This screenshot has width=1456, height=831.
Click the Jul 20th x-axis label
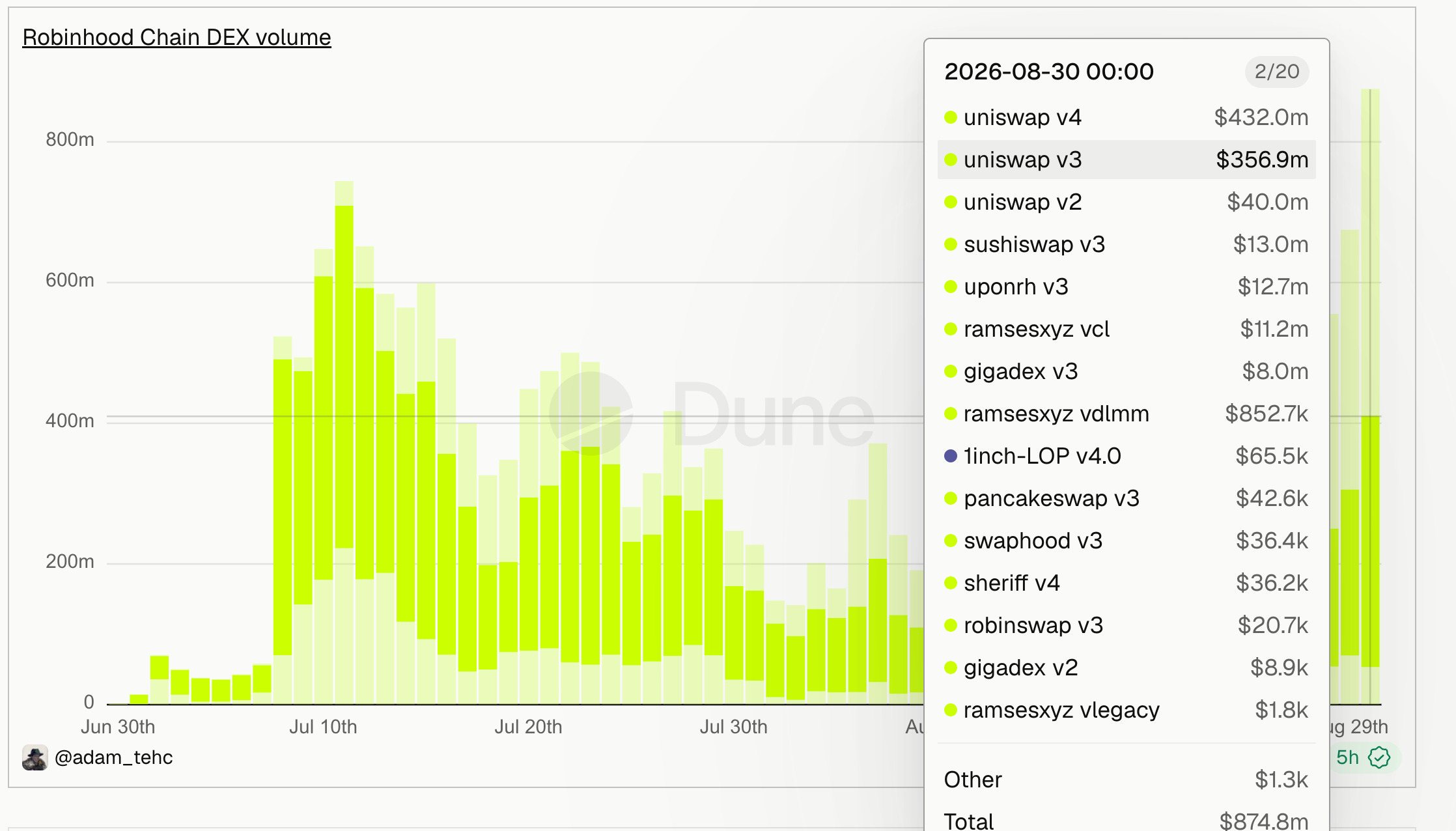point(528,727)
